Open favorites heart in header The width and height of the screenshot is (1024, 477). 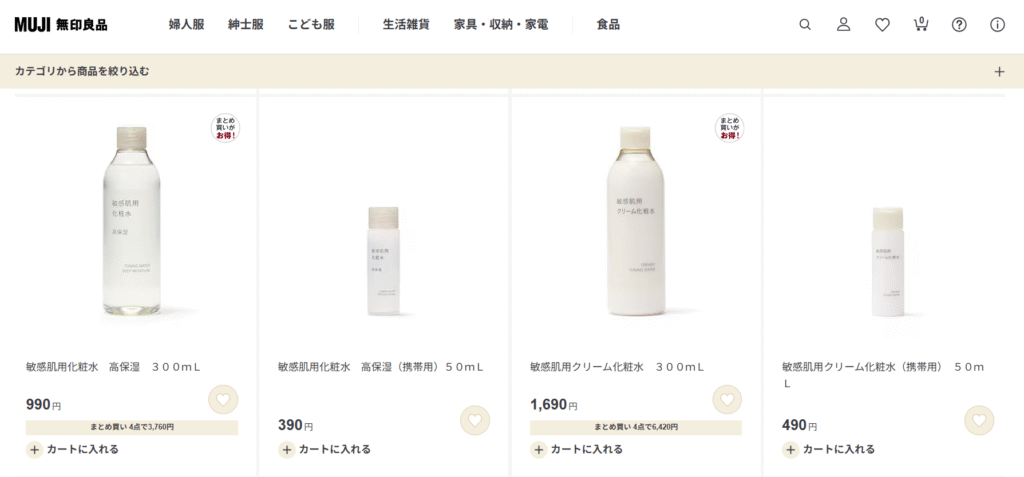coord(882,25)
